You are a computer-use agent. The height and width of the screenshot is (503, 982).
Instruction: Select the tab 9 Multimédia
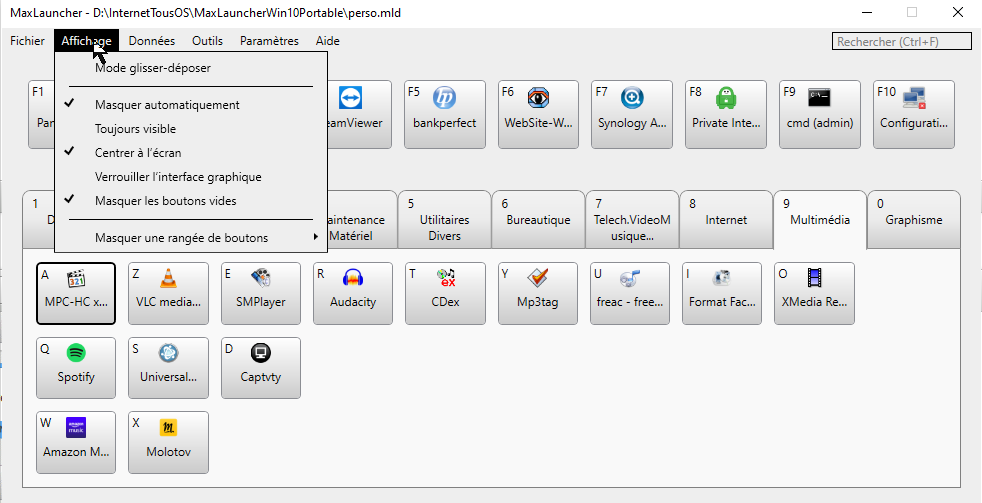pos(820,220)
